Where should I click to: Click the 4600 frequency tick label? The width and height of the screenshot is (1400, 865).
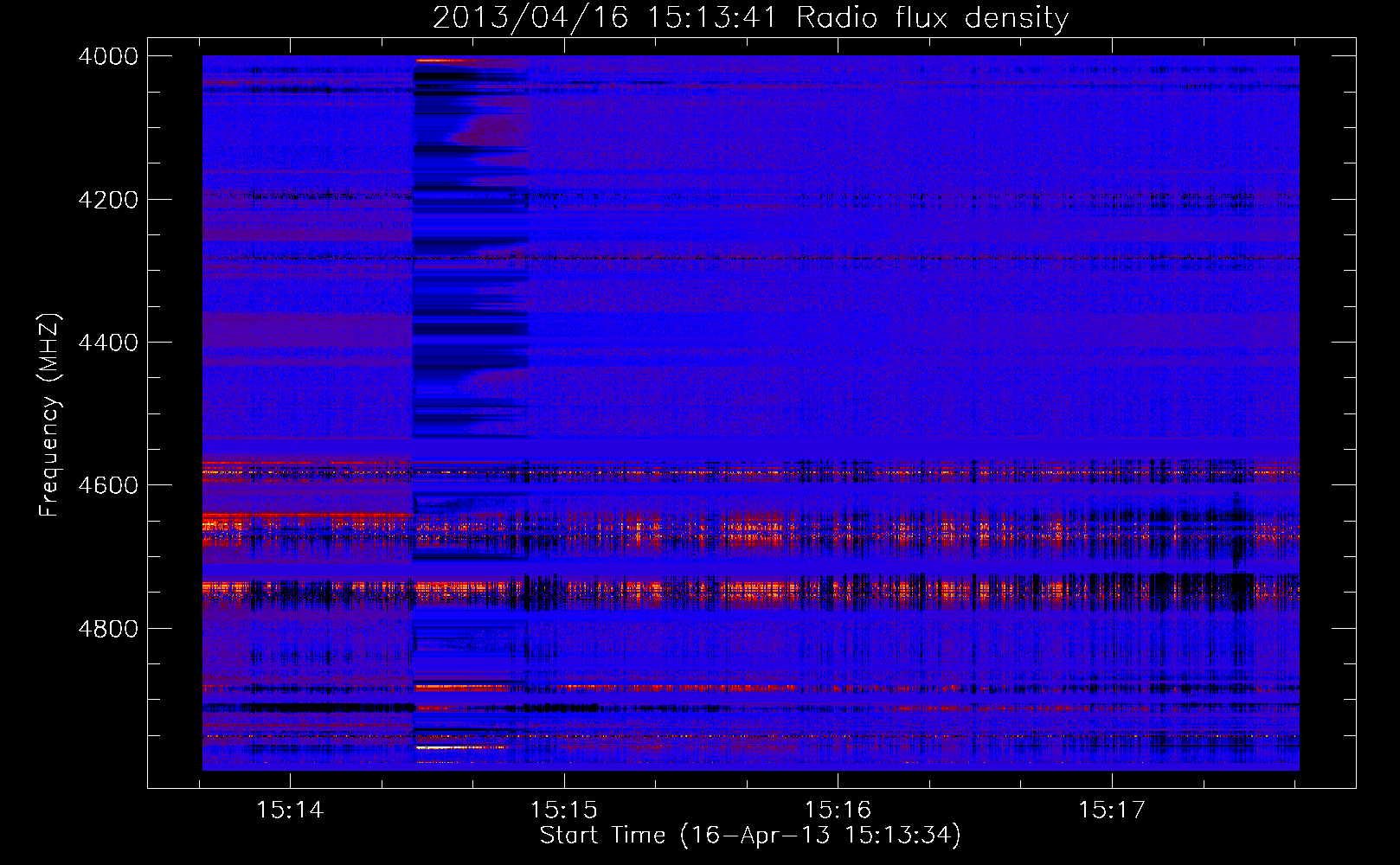[x=107, y=485]
